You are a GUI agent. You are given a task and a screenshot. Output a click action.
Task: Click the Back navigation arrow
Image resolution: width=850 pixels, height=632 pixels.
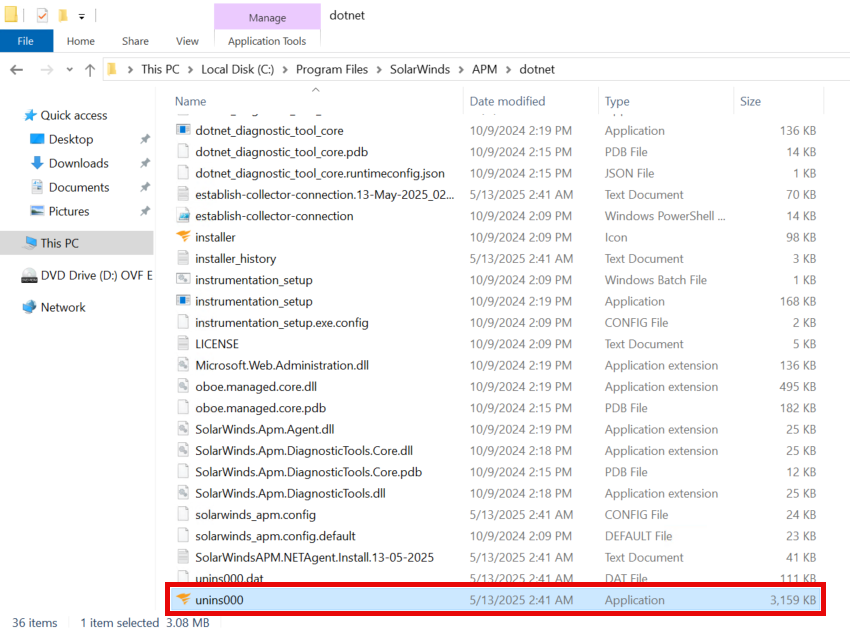(17, 70)
